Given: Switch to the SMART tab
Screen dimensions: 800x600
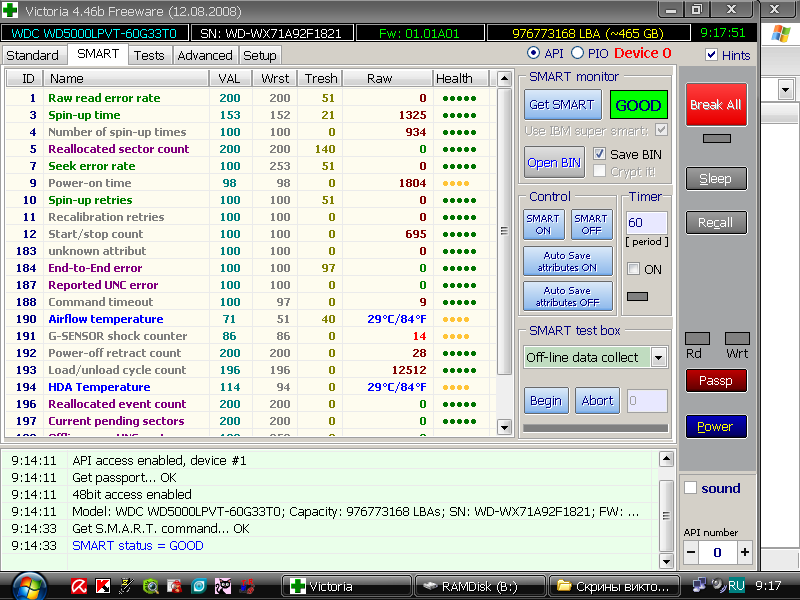Looking at the screenshot, I should [x=98, y=54].
